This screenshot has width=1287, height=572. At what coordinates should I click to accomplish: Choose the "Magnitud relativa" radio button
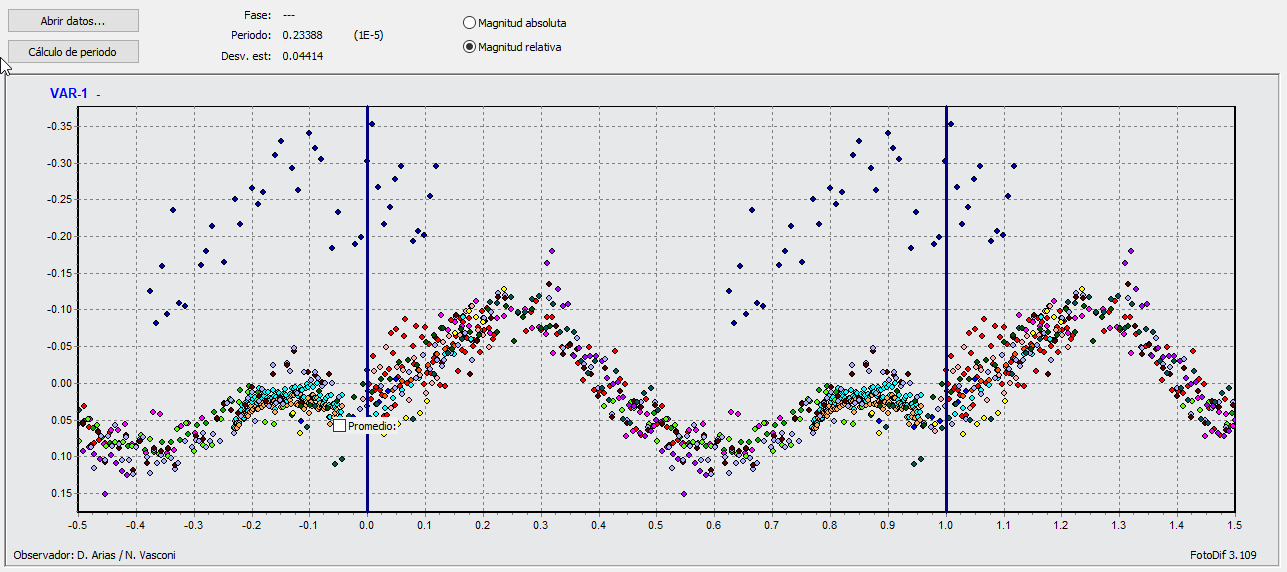tap(470, 47)
